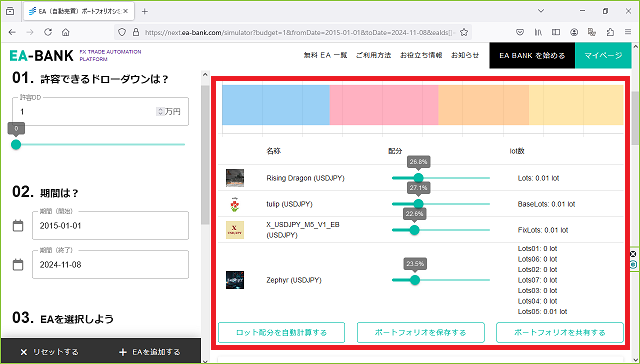Go to マイページ

click(603, 55)
